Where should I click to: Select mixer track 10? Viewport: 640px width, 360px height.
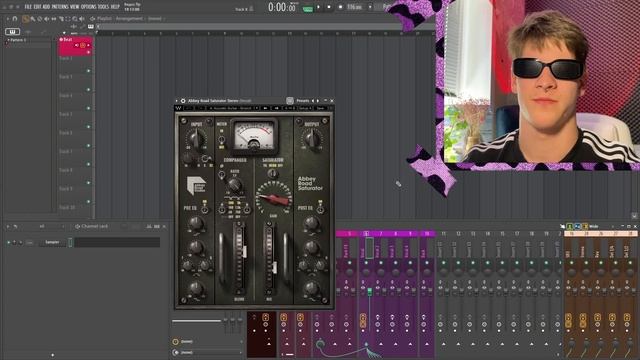(x=427, y=233)
